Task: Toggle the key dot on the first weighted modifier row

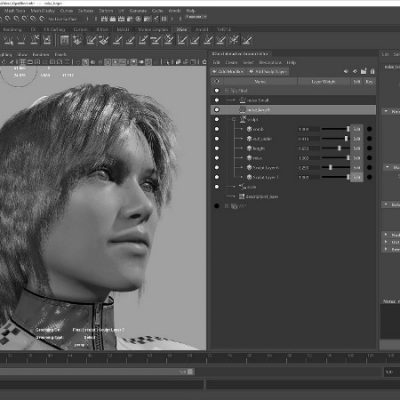Action: [x=369, y=129]
